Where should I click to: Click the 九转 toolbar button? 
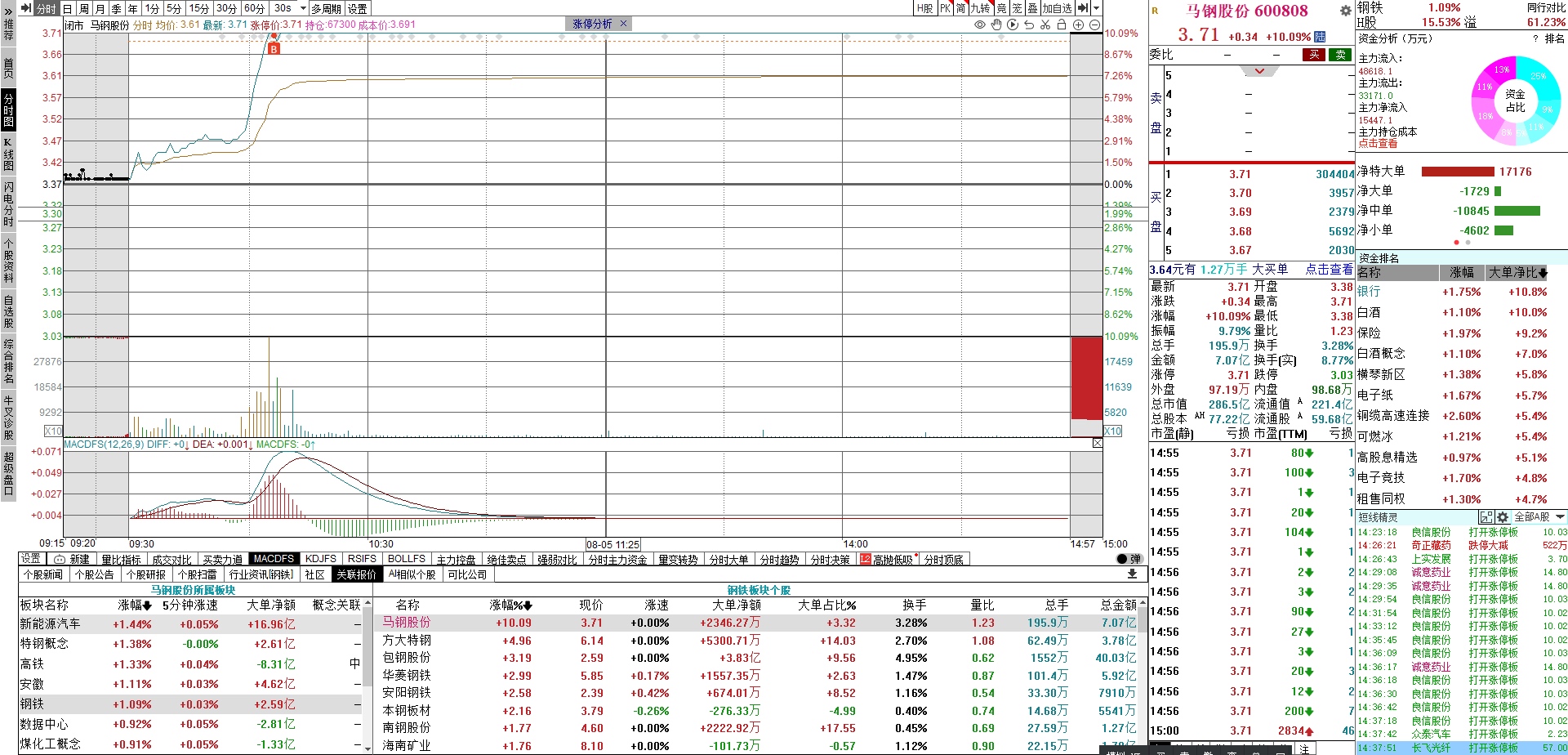[981, 8]
